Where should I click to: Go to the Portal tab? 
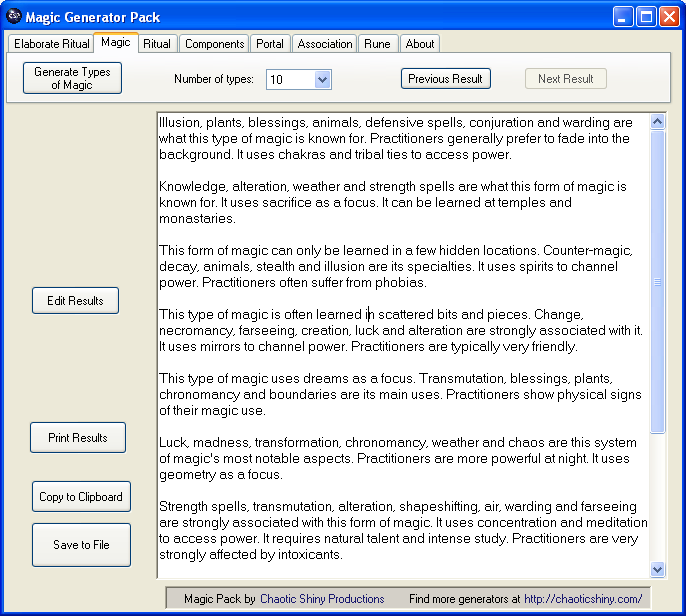click(x=270, y=44)
